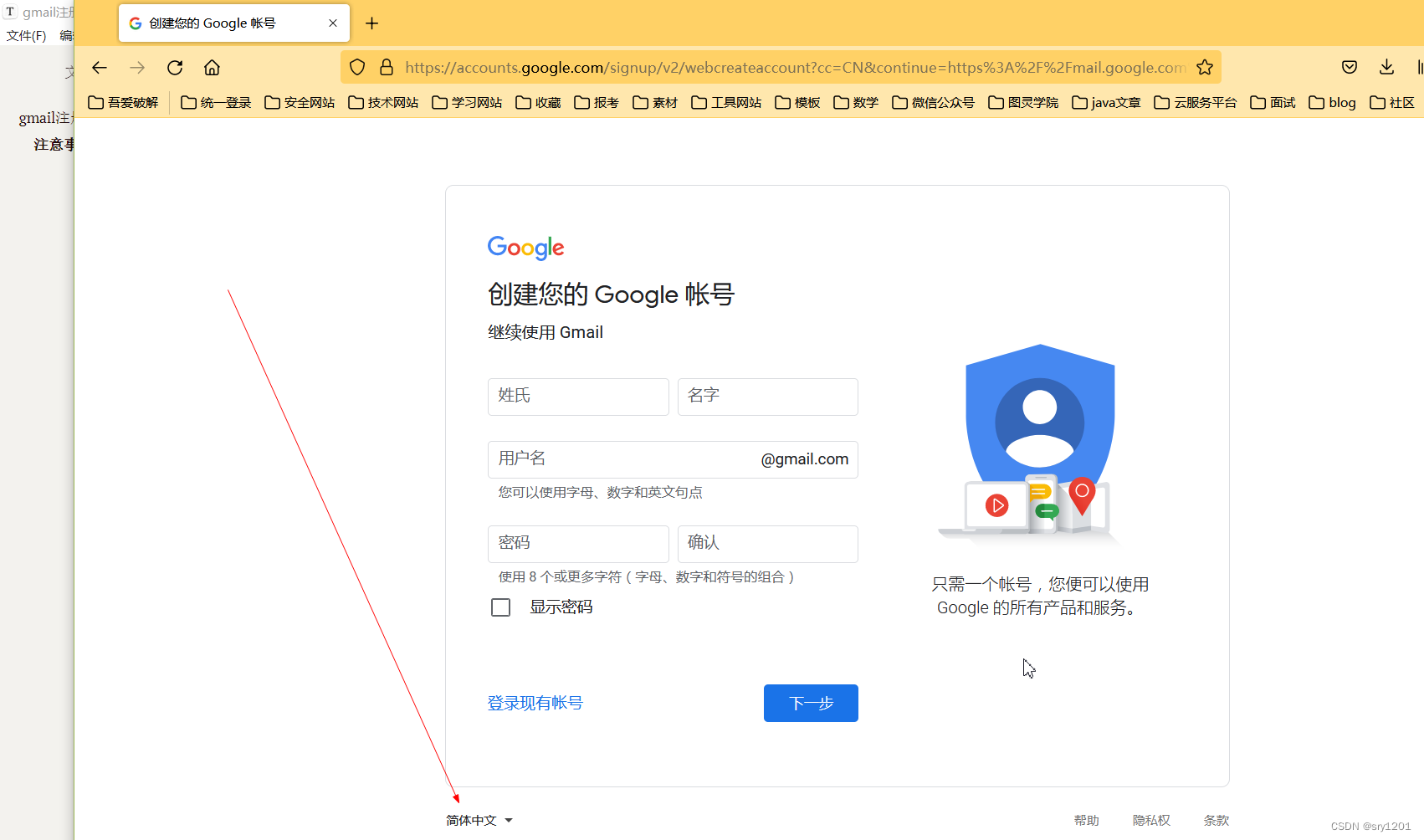Open the 数学 bookmark folder

pos(856,102)
